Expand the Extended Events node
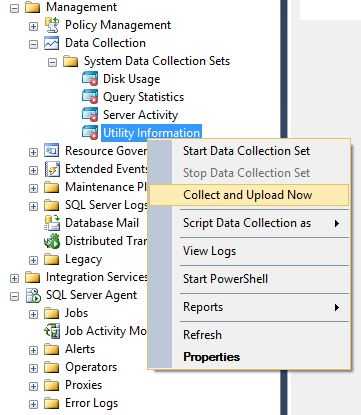361x415 pixels. tap(33, 170)
